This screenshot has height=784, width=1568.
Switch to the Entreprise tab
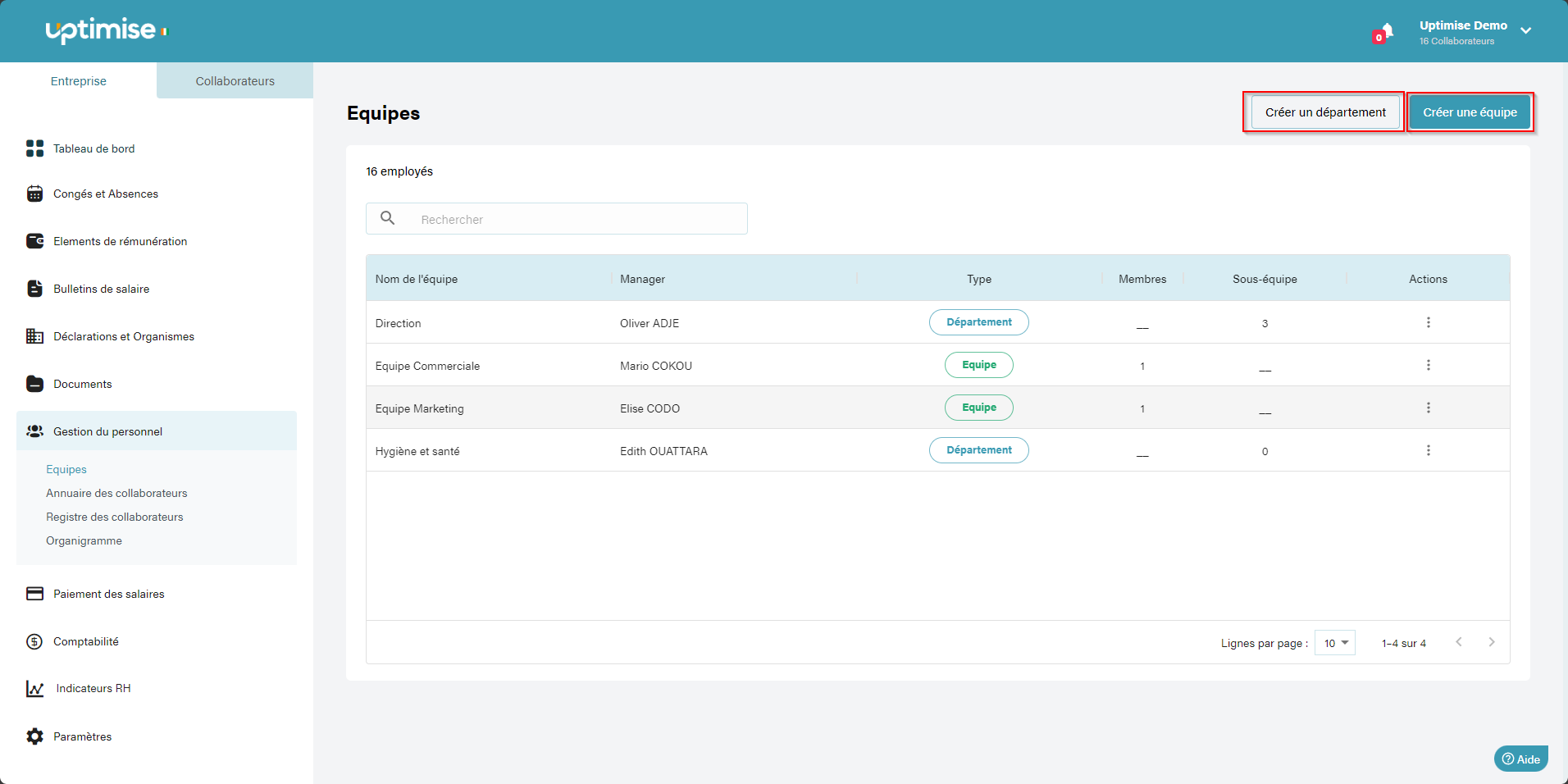coord(79,81)
